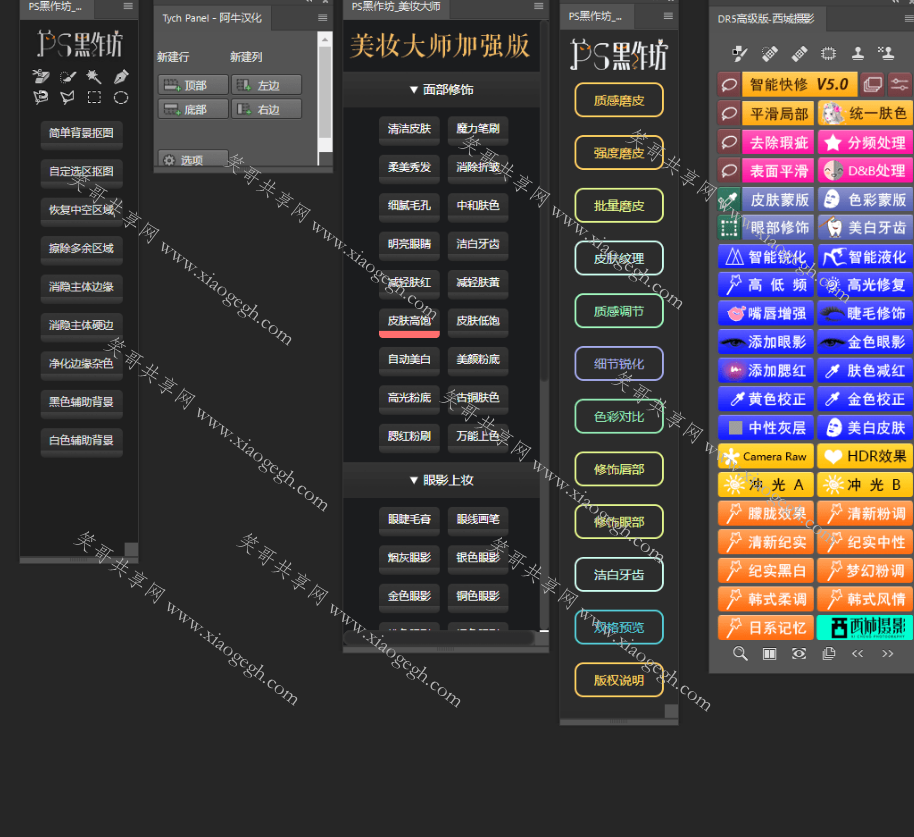Select the pattern stamp icon in DR5 panel
The image size is (914, 837).
pyautogui.click(x=887, y=54)
